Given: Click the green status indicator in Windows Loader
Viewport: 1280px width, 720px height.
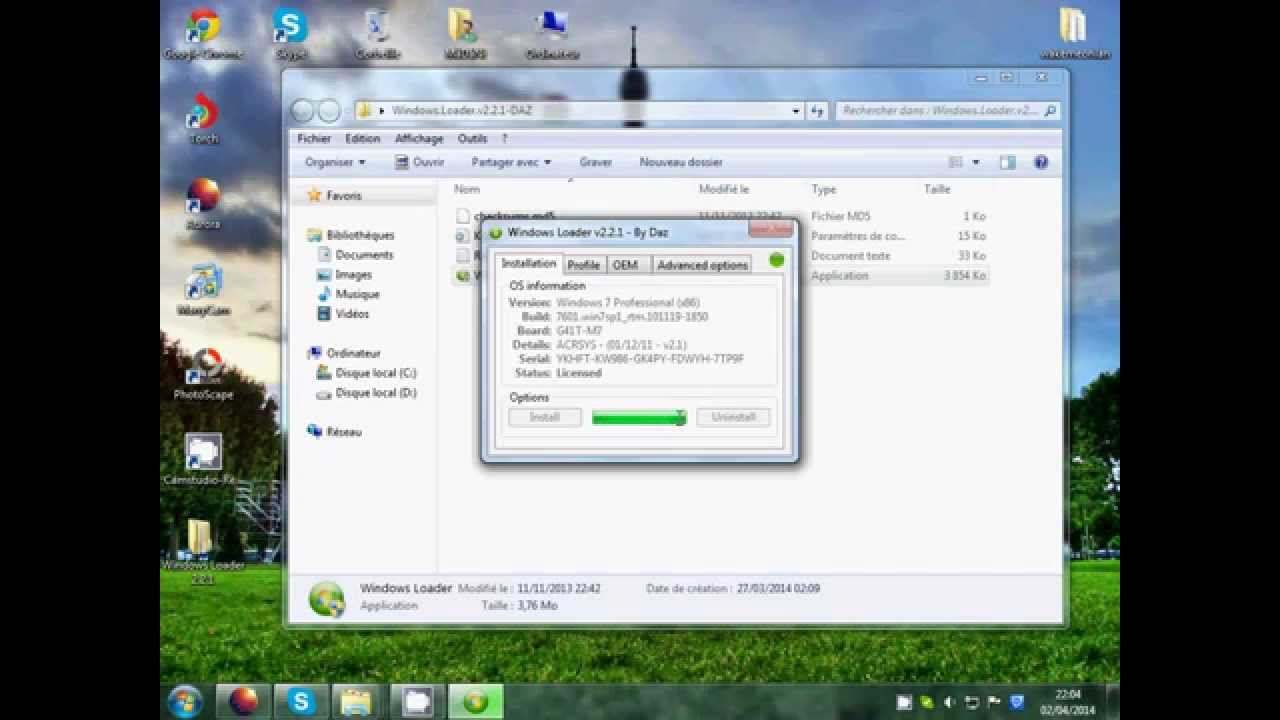Looking at the screenshot, I should 777,261.
